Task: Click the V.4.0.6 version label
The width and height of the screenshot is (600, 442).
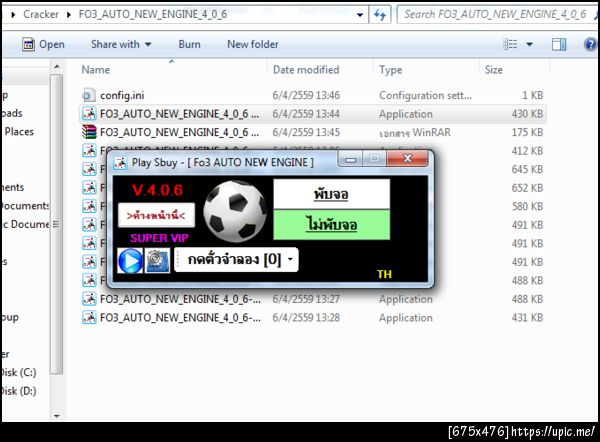Action: (x=157, y=190)
